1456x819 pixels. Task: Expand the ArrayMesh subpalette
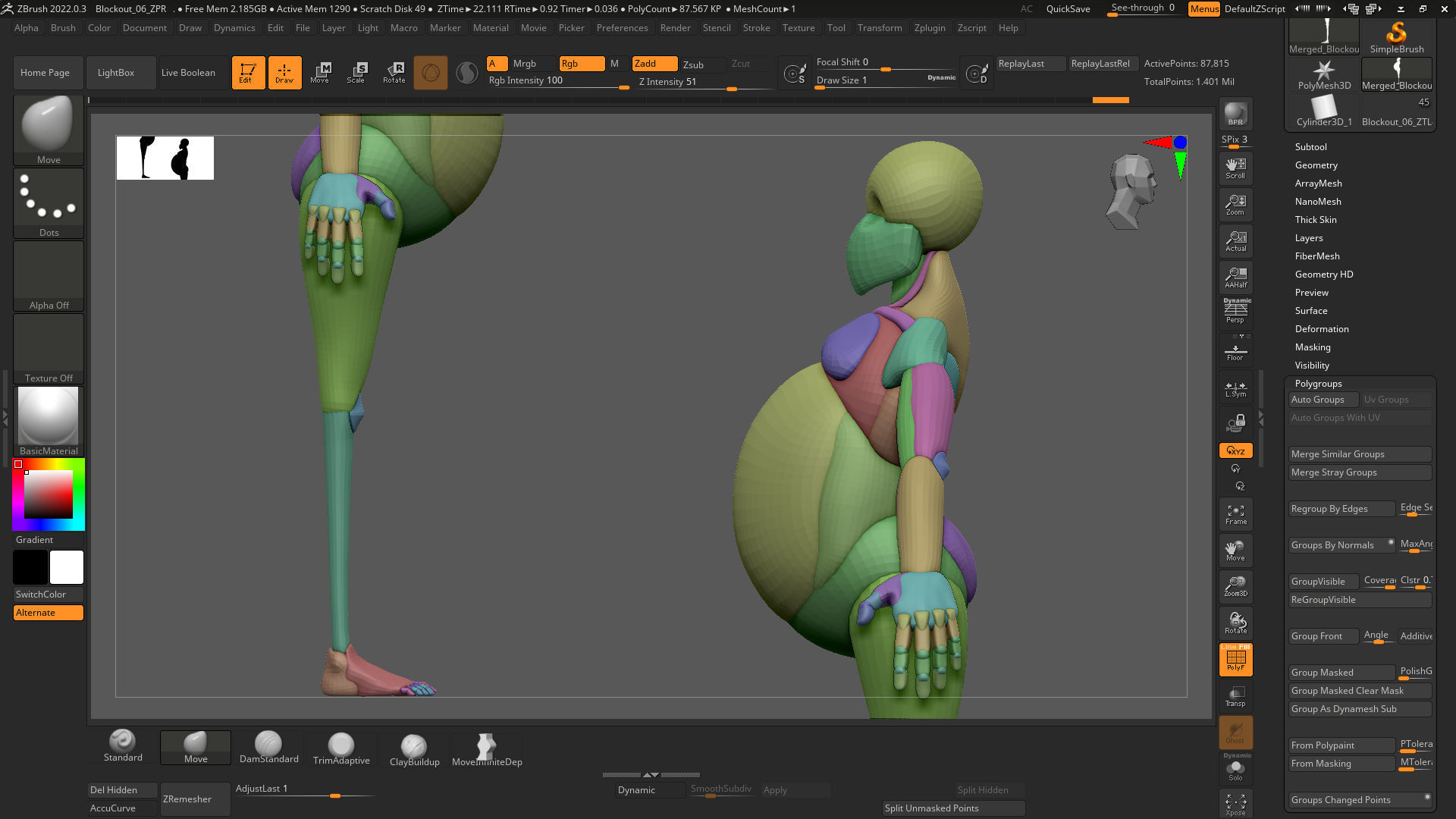(1318, 184)
